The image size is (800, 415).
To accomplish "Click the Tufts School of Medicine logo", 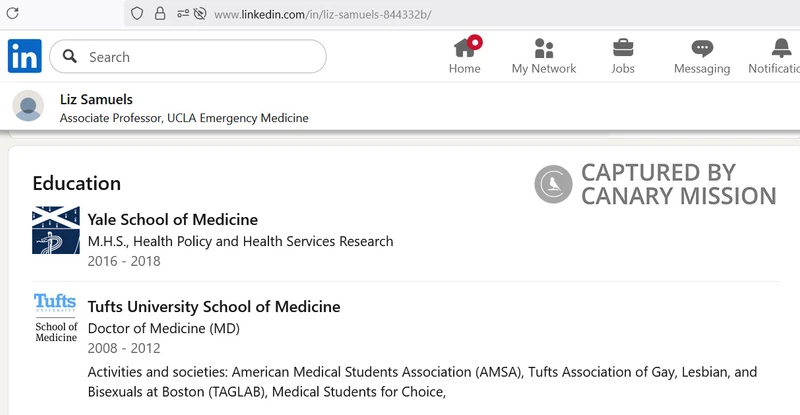I will point(56,318).
